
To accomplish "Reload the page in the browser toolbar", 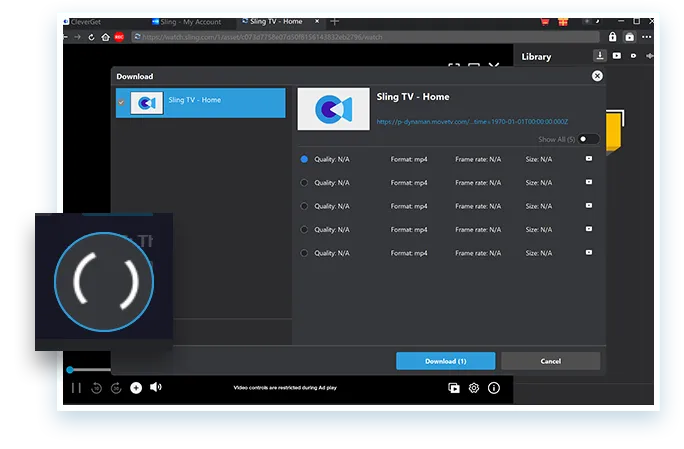I will 91,37.
